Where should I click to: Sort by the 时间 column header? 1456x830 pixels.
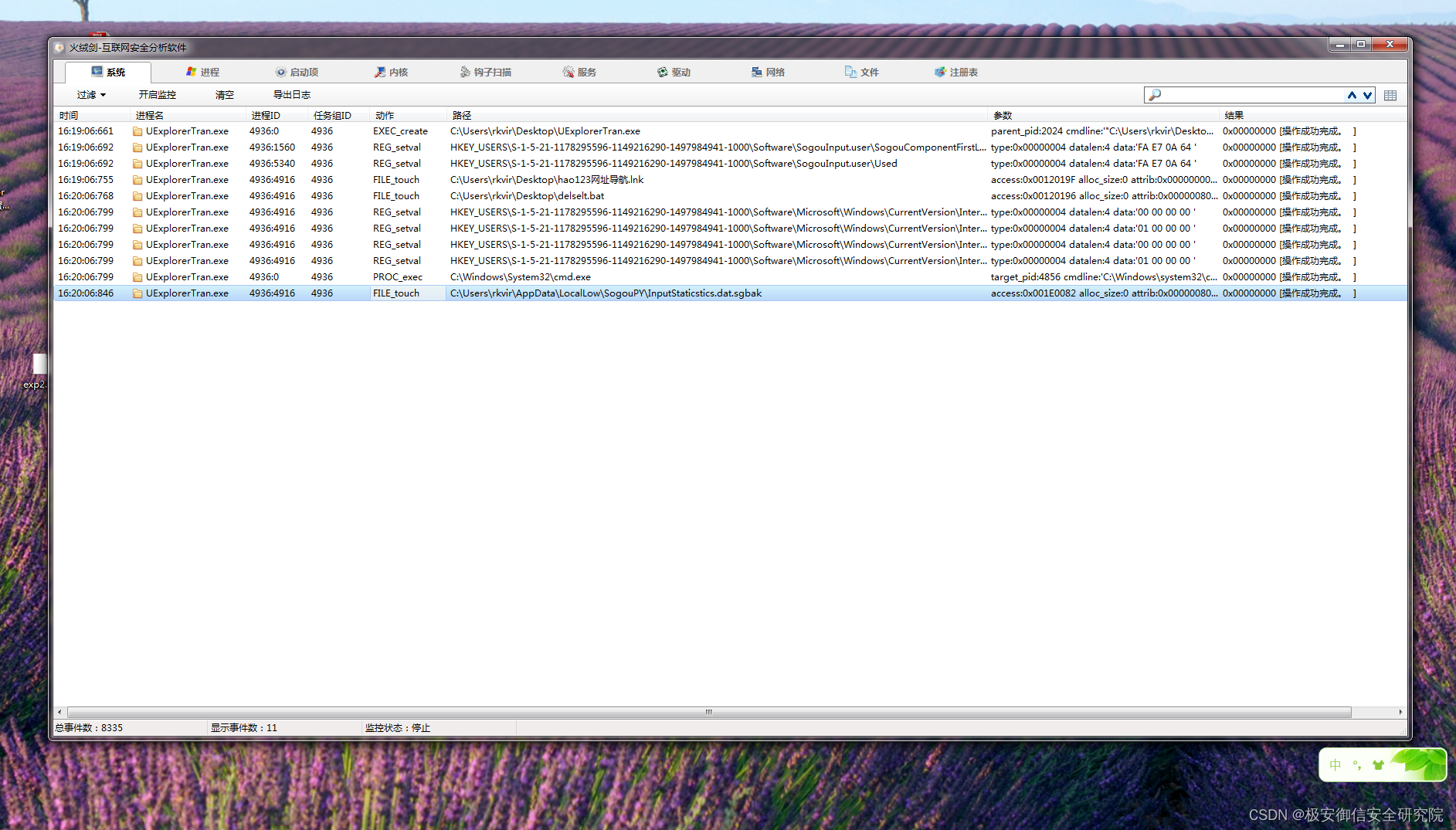(92, 115)
